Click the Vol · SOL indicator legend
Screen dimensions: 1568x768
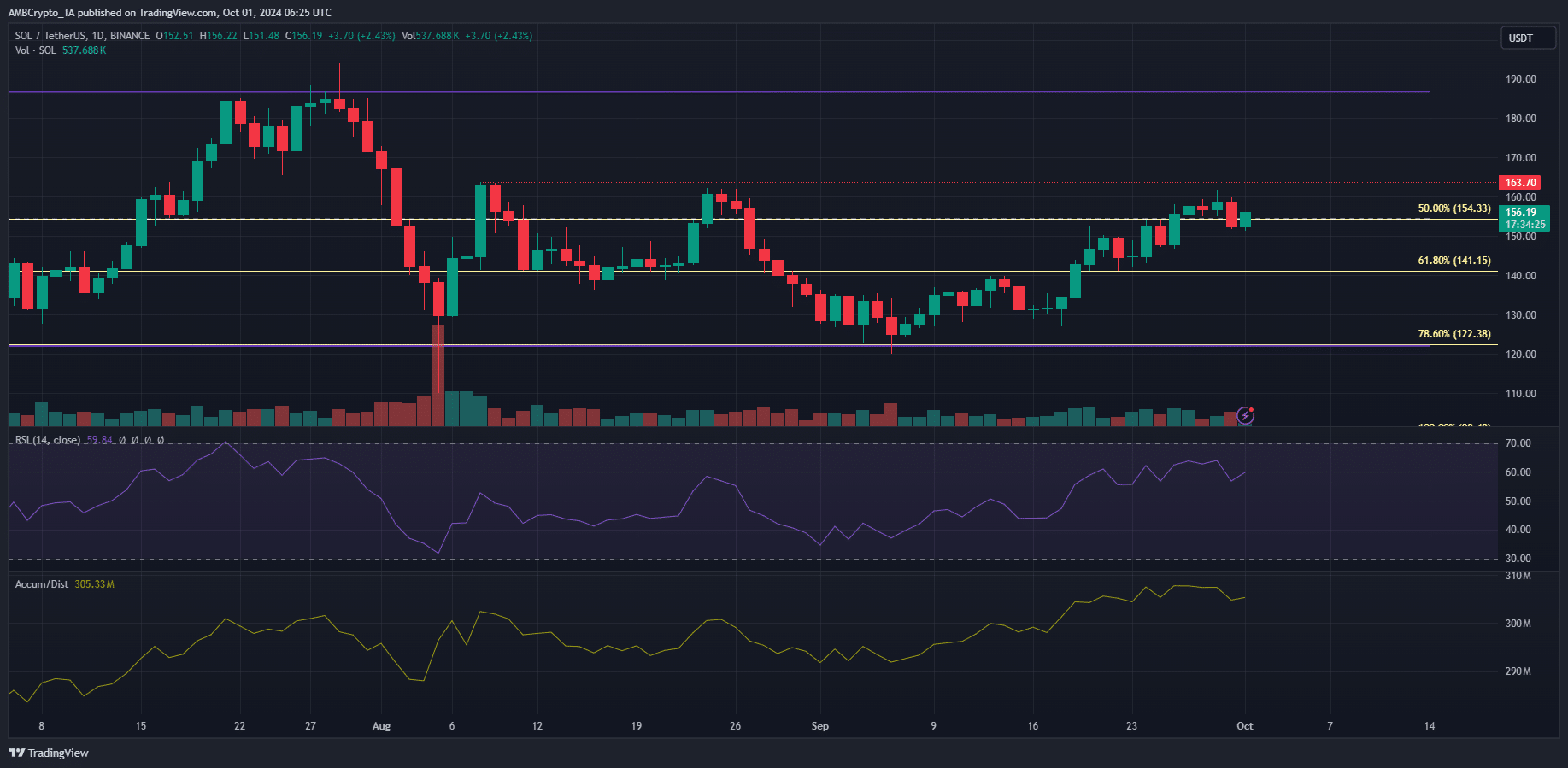click(x=36, y=50)
